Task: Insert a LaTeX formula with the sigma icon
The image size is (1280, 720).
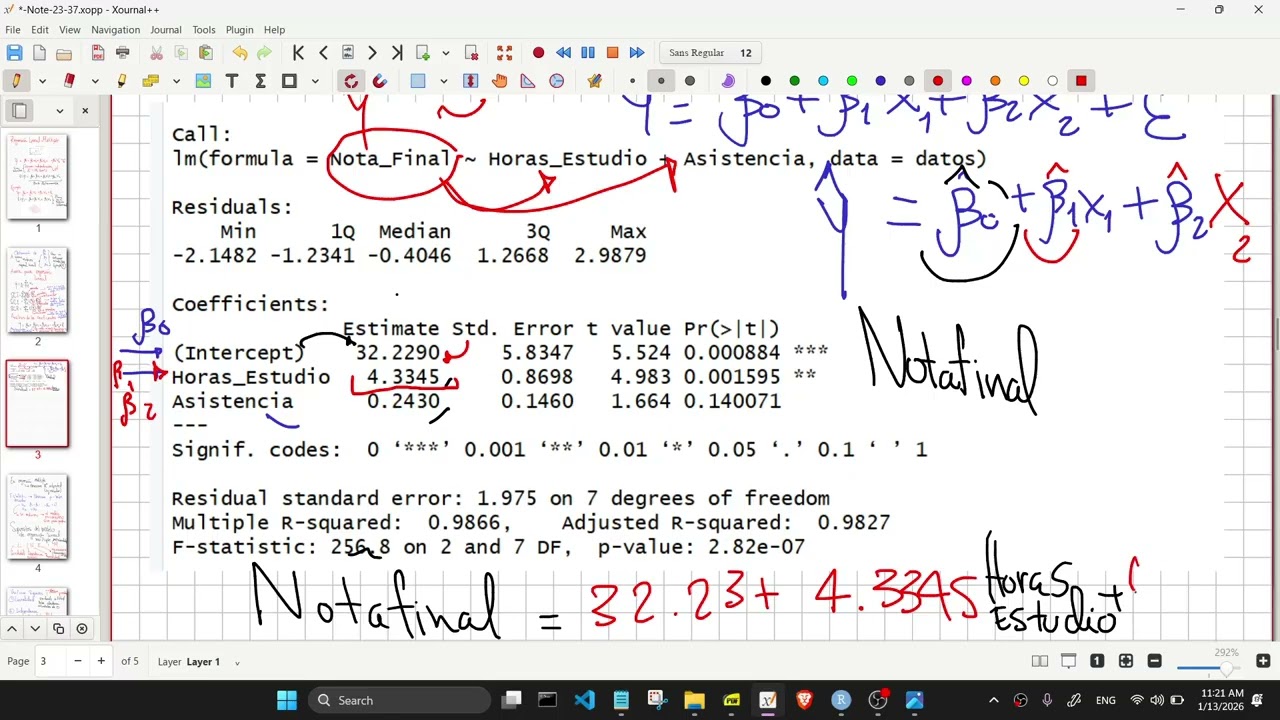Action: click(x=260, y=81)
